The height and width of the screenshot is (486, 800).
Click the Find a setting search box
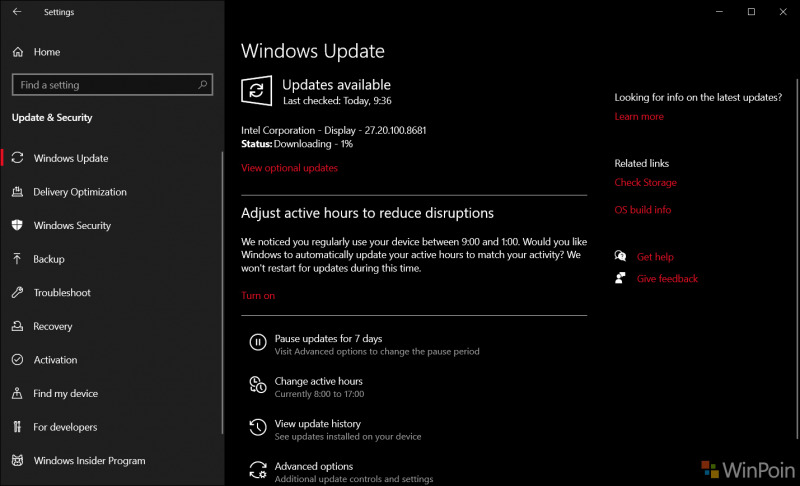pyautogui.click(x=112, y=85)
